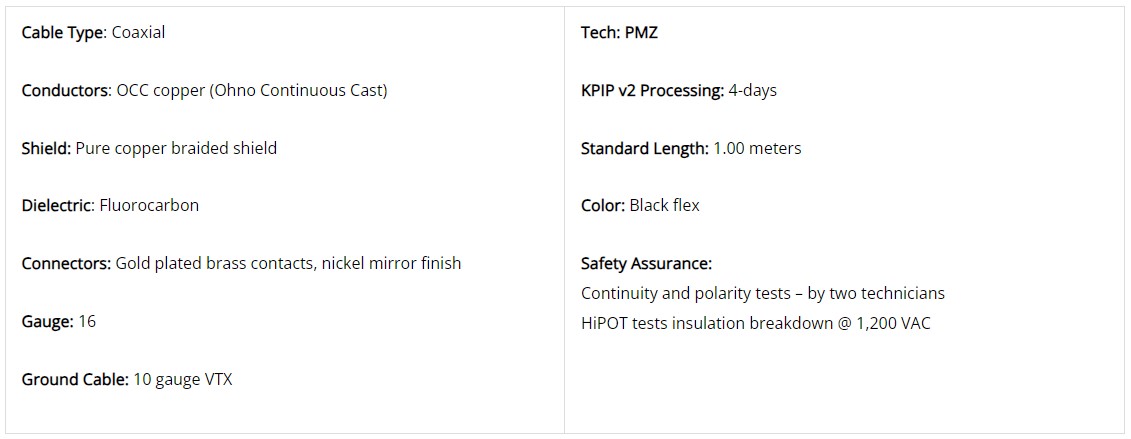Click the 4-days processing value
The height and width of the screenshot is (439, 1131).
coord(752,91)
